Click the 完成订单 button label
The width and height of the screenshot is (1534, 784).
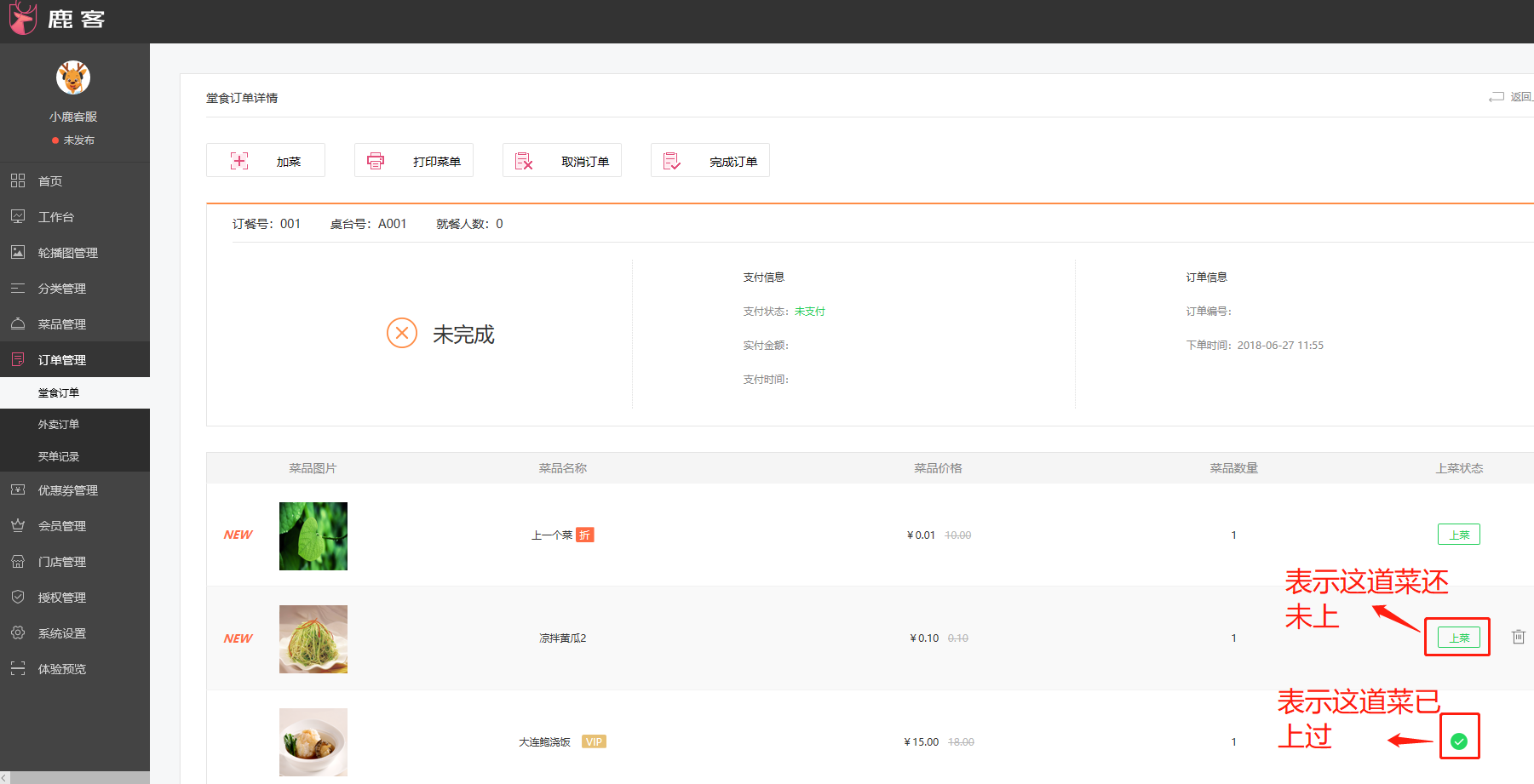click(733, 162)
